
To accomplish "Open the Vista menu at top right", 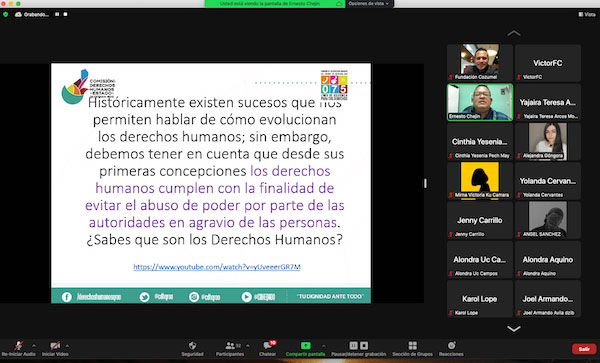I will point(587,15).
